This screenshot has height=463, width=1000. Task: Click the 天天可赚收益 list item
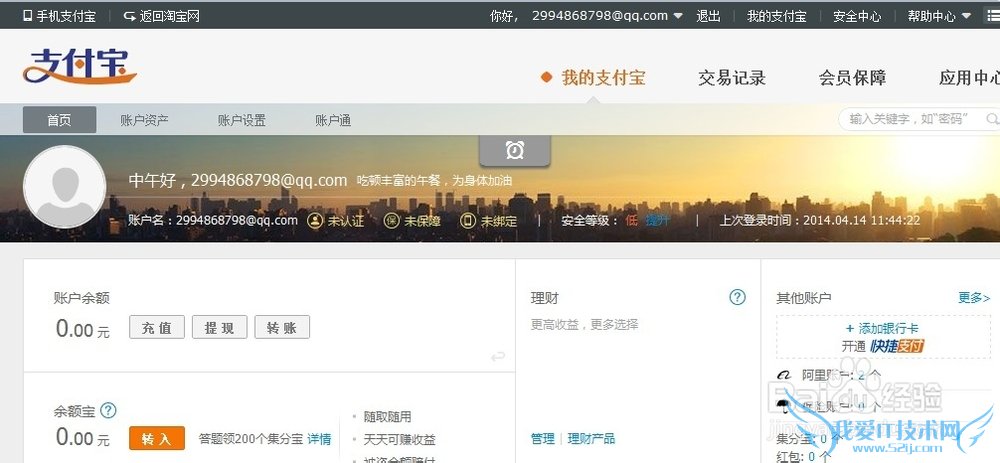(x=399, y=439)
